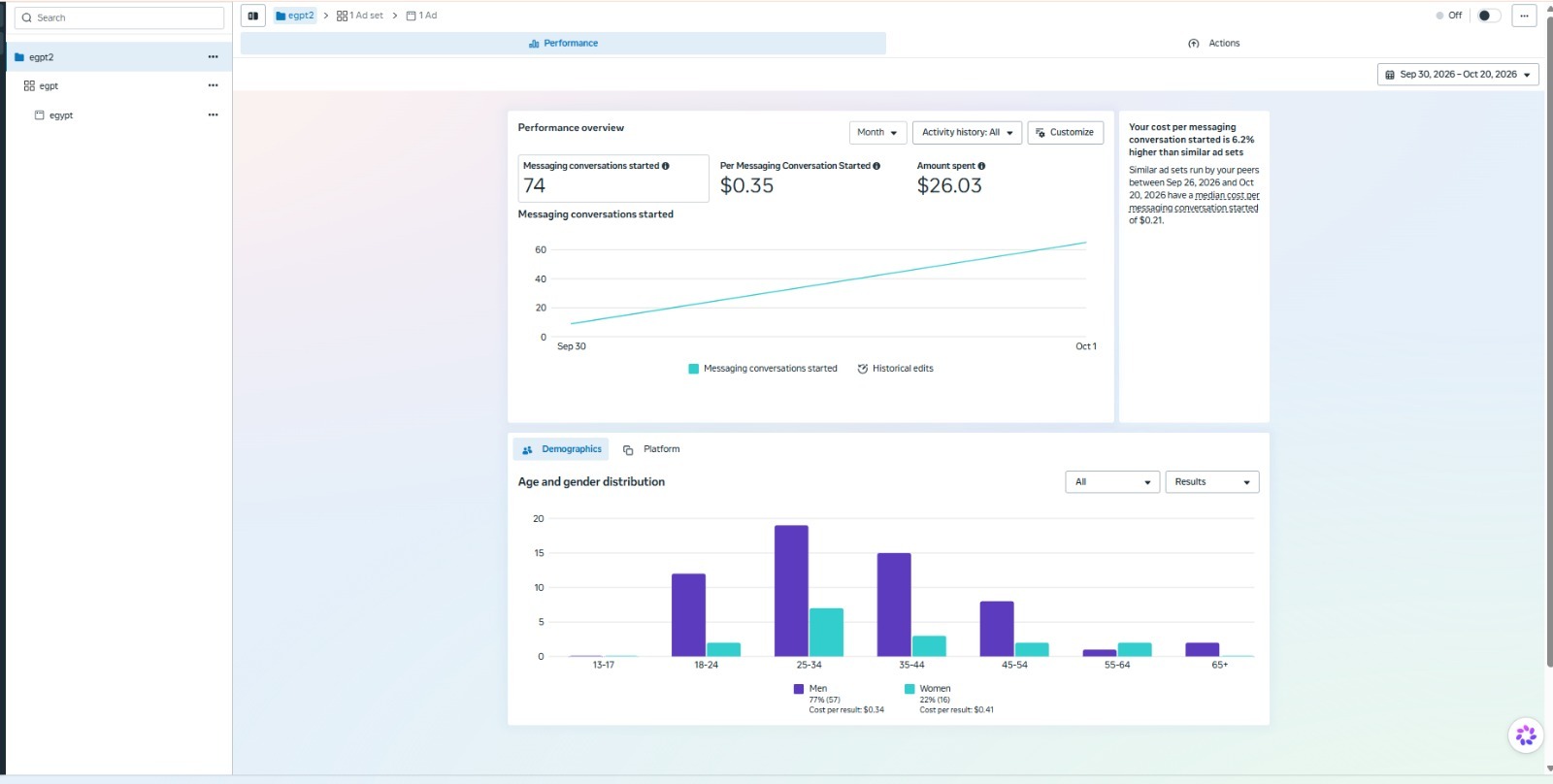Click the egpt2 breadcrumb link
1553x784 pixels.
[295, 16]
